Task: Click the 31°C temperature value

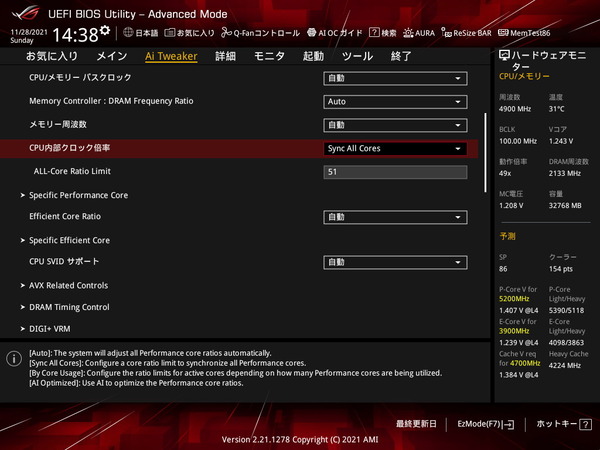Action: tap(557, 109)
